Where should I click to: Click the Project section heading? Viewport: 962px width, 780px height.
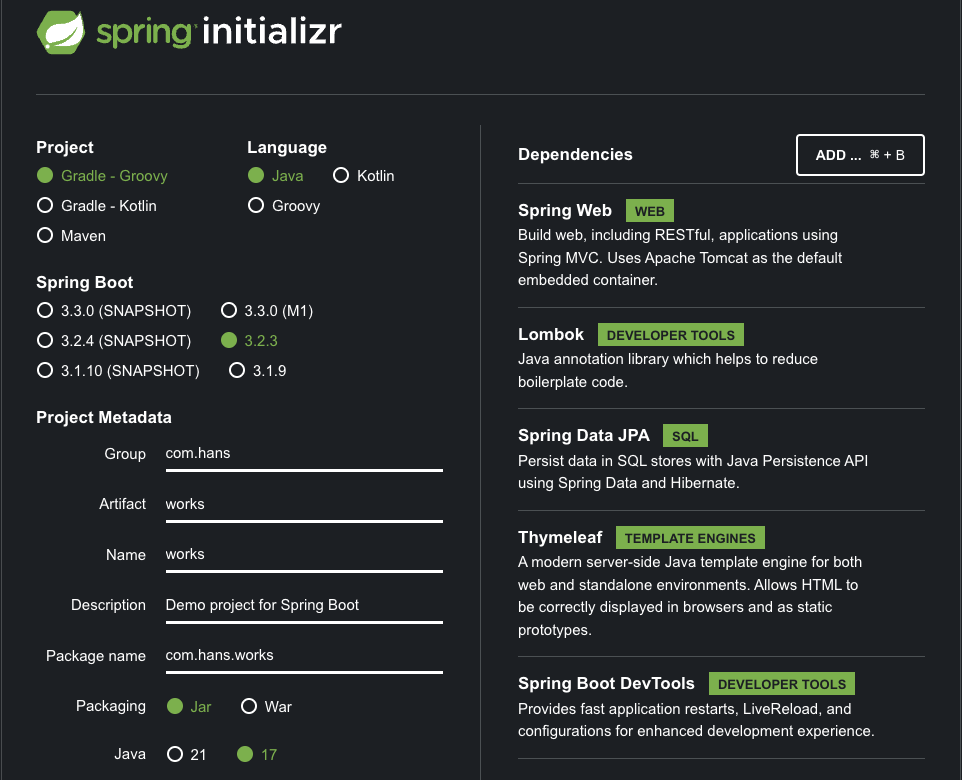tap(64, 147)
